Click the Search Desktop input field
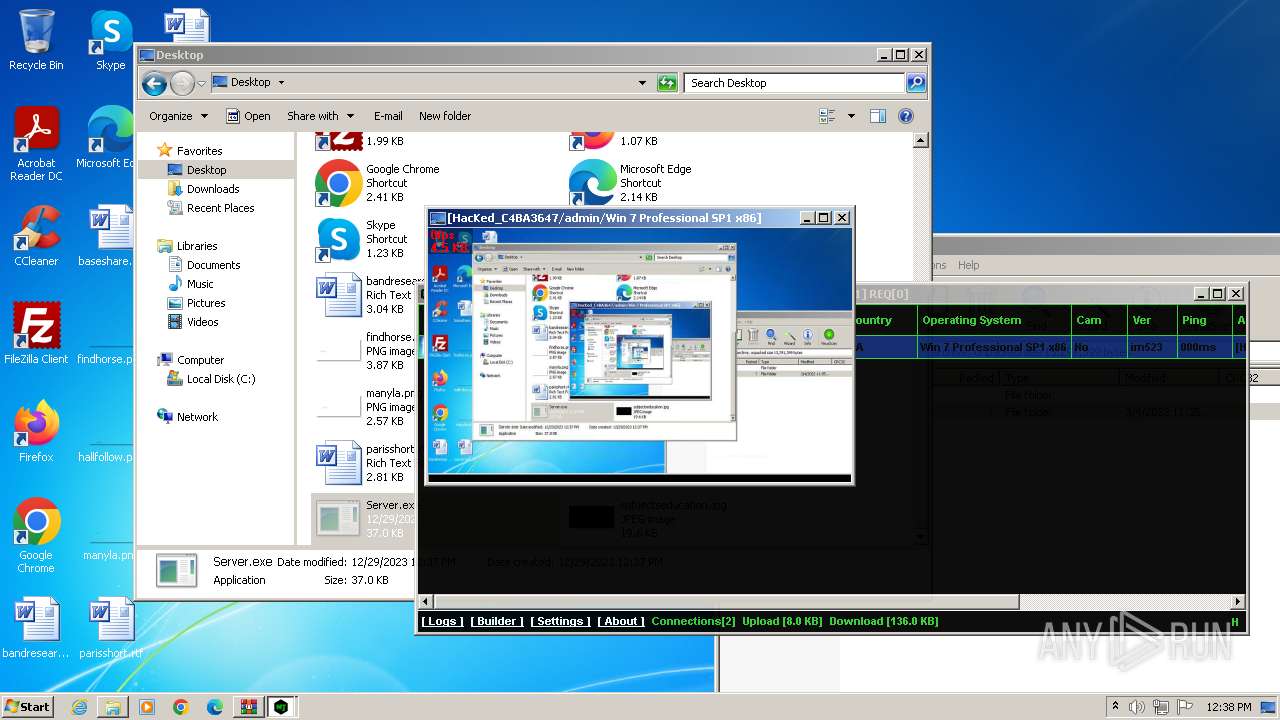The width and height of the screenshot is (1280, 720). (x=794, y=83)
